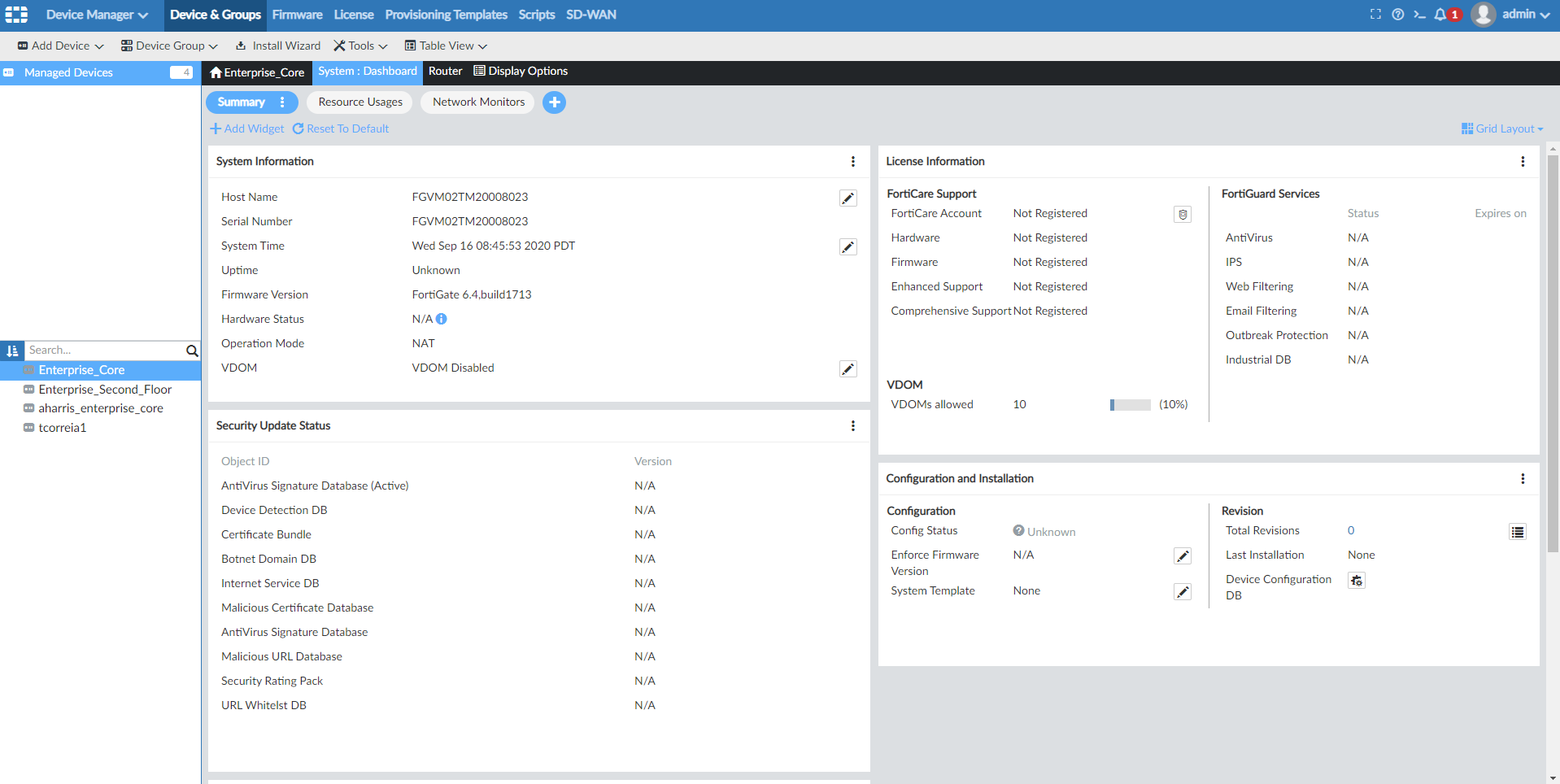Open the help question mark icon
The image size is (1560, 784).
pyautogui.click(x=1397, y=14)
